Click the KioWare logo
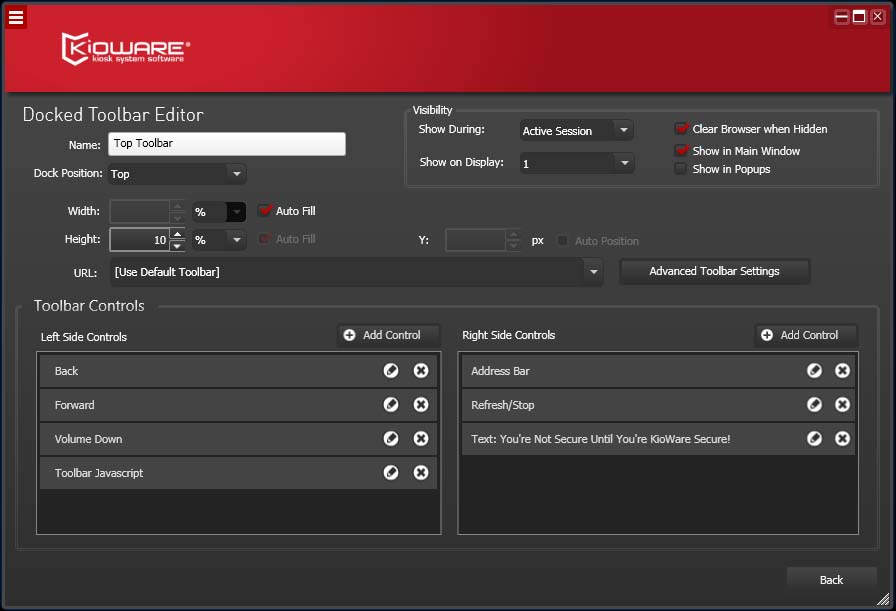 pos(126,49)
